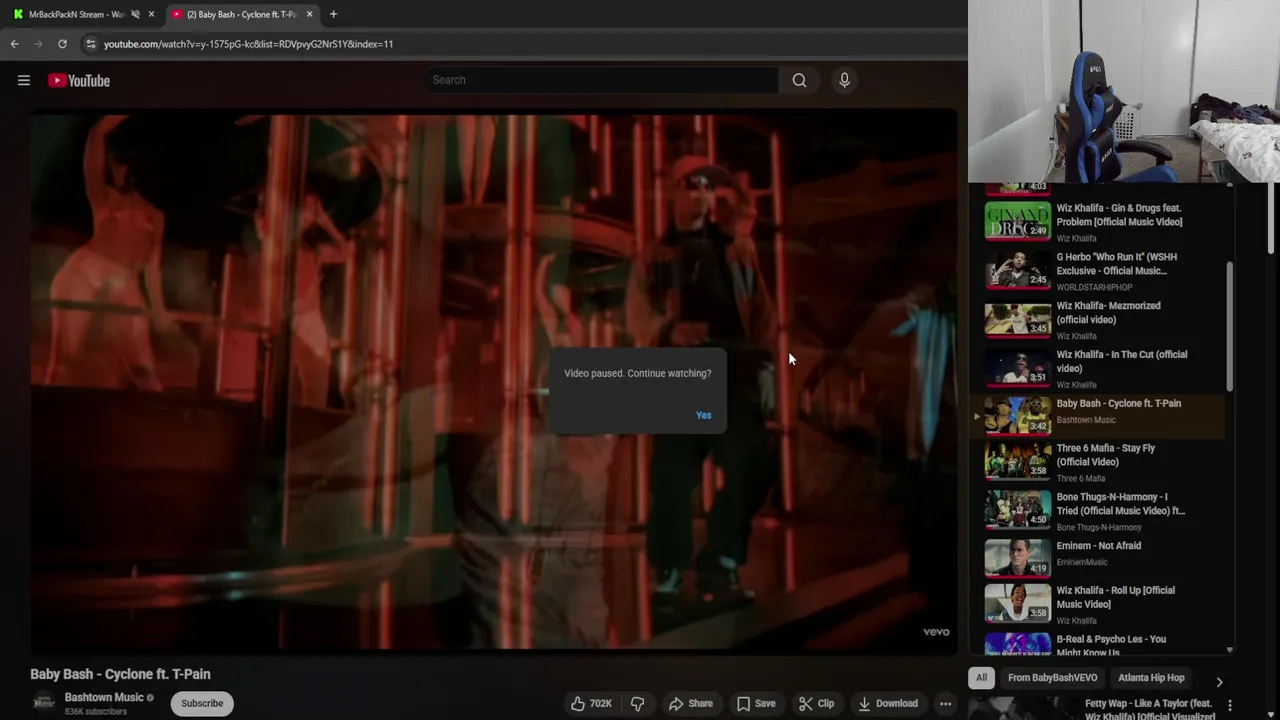Open a new browser tab

[333, 14]
